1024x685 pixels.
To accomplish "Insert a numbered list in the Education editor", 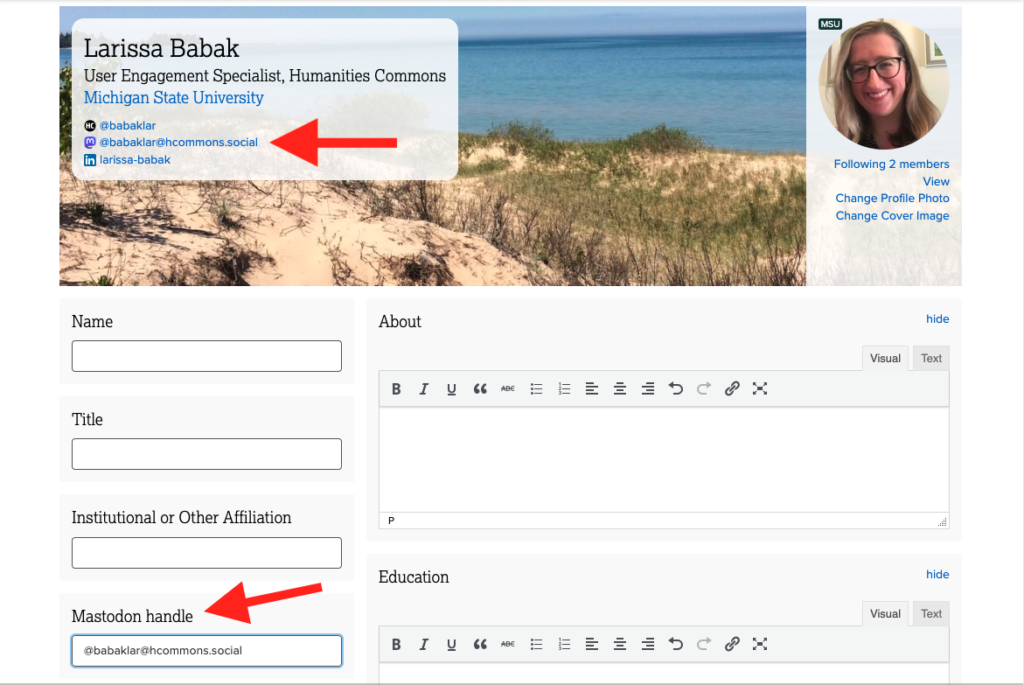I will click(564, 644).
